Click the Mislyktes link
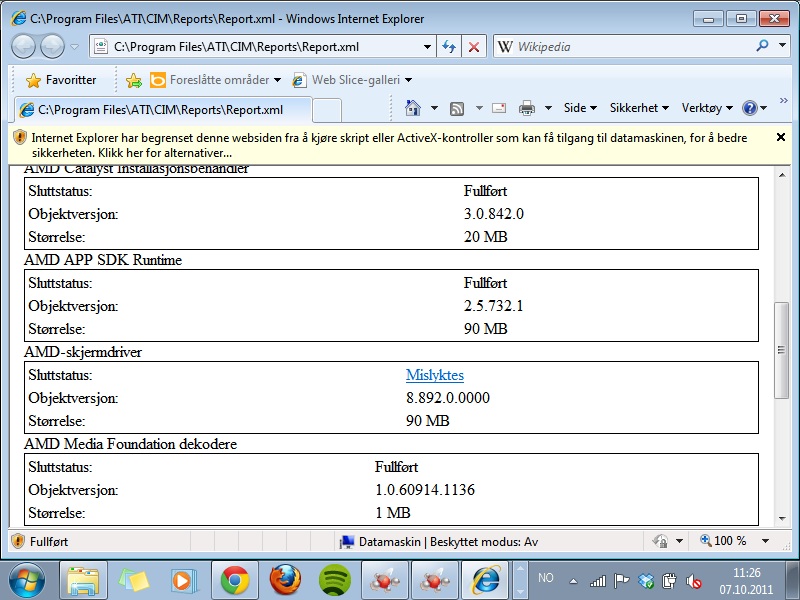Viewport: 800px width, 600px height. (434, 376)
